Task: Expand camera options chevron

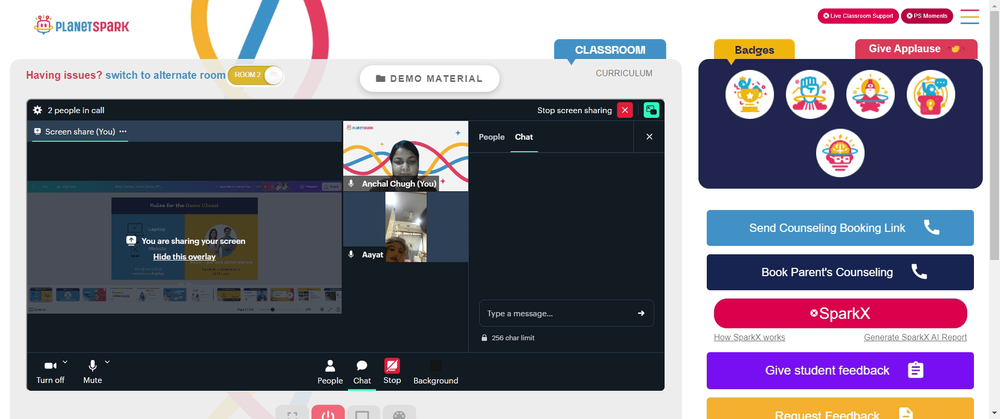Action: click(66, 362)
